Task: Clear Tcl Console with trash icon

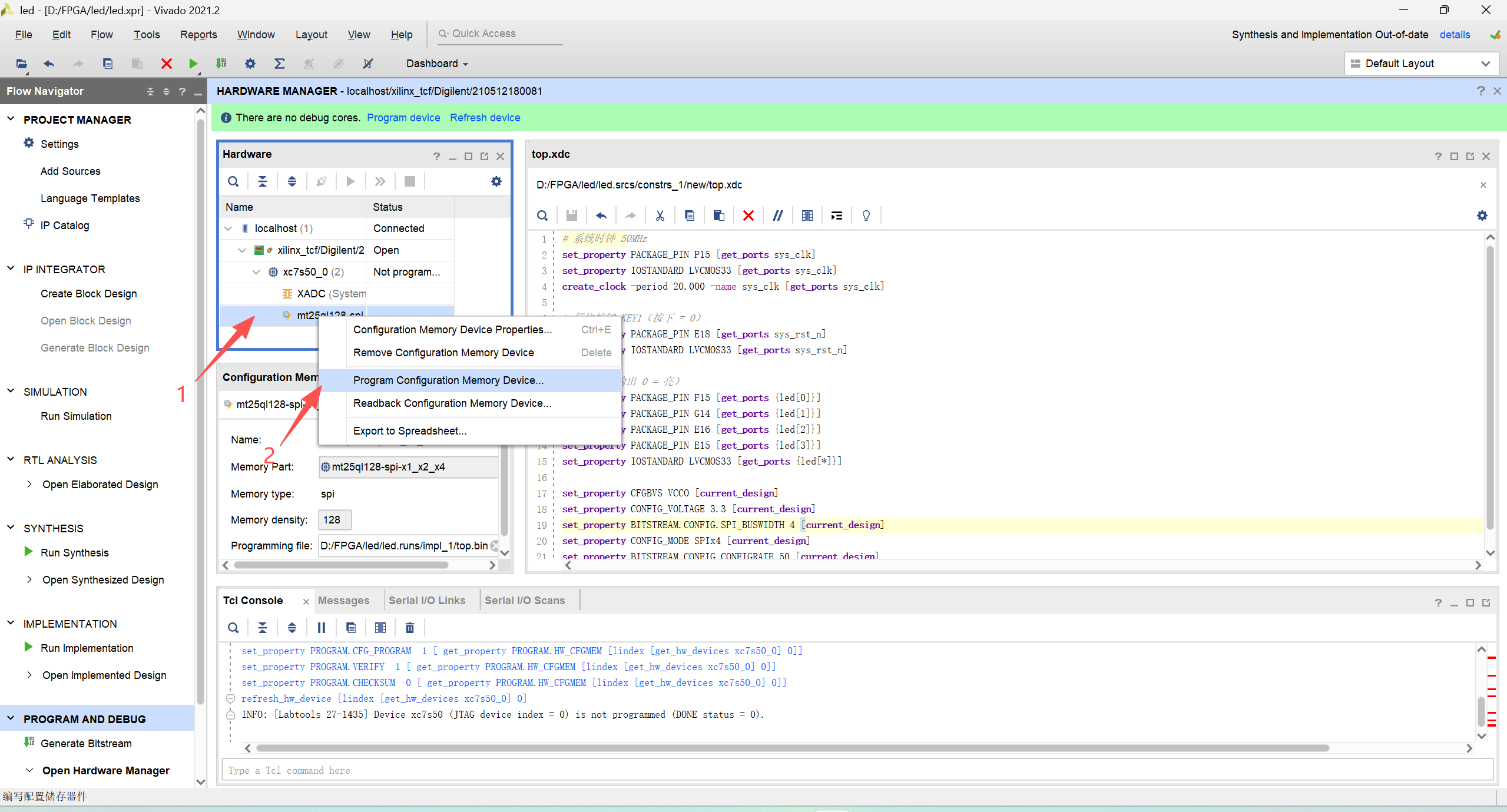Action: (x=409, y=628)
